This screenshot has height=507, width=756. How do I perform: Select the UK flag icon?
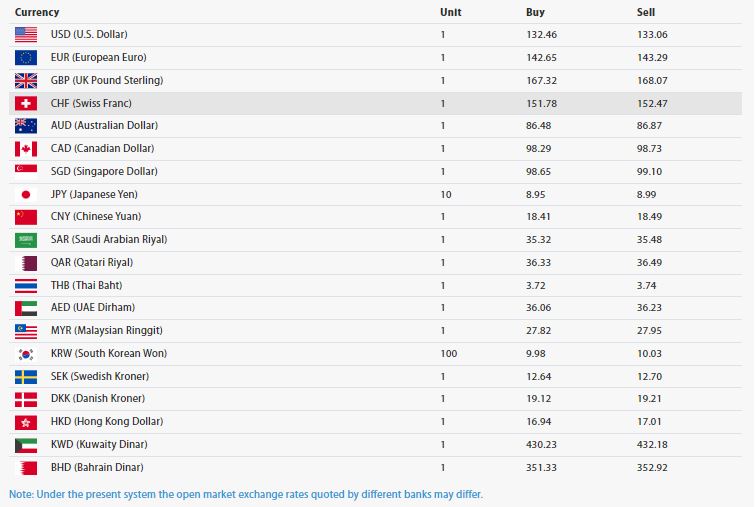(x=26, y=80)
